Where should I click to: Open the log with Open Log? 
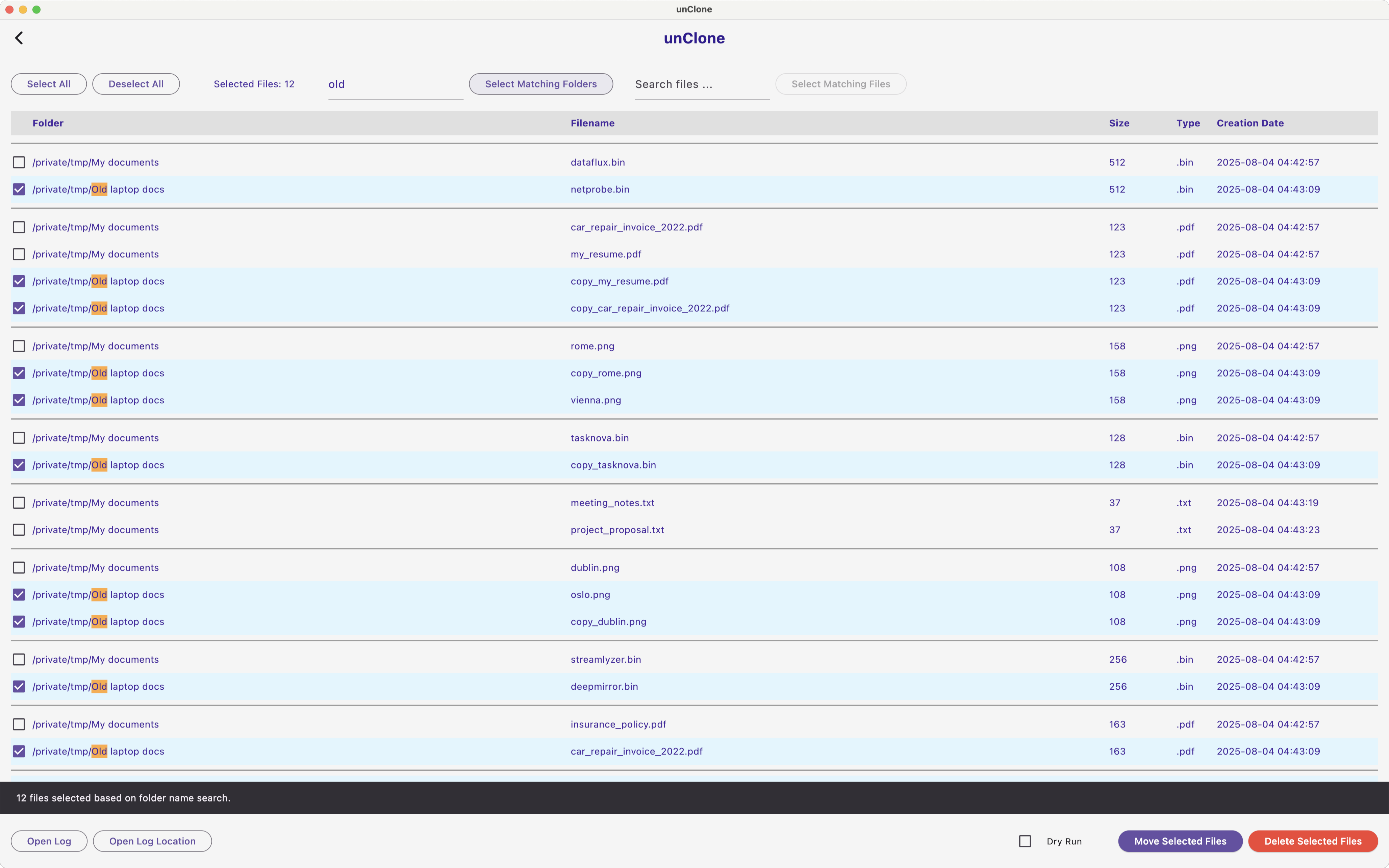(x=49, y=841)
